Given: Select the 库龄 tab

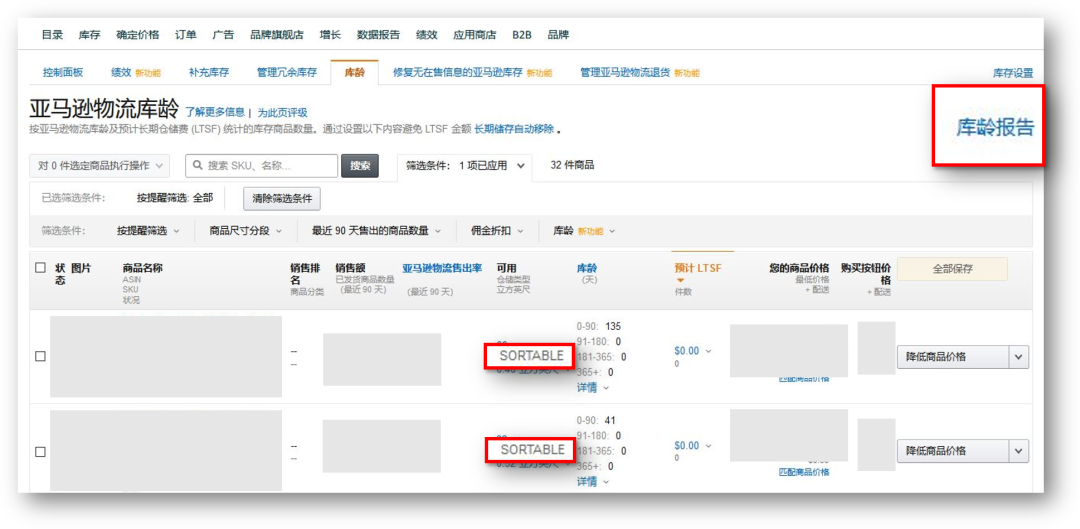Looking at the screenshot, I should 355,73.
